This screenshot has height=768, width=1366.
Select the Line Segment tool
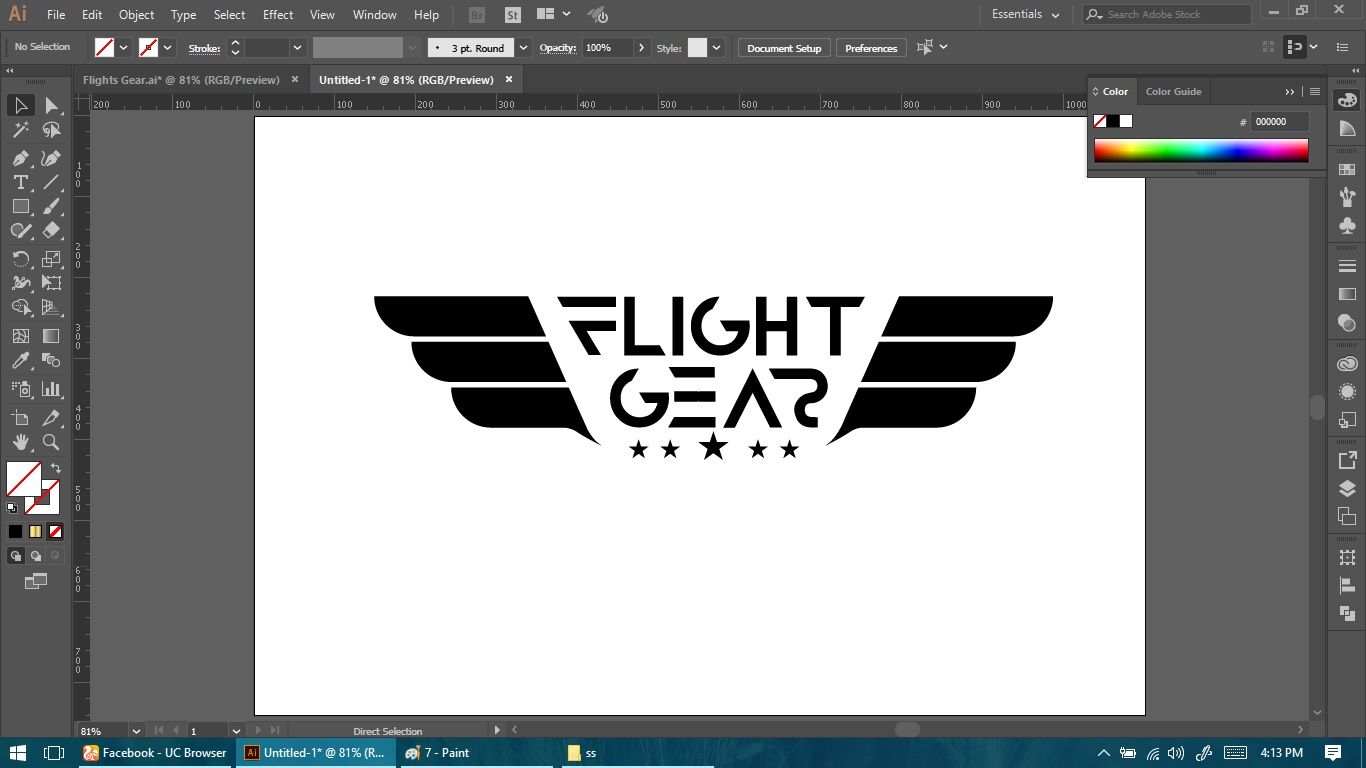(x=52, y=182)
